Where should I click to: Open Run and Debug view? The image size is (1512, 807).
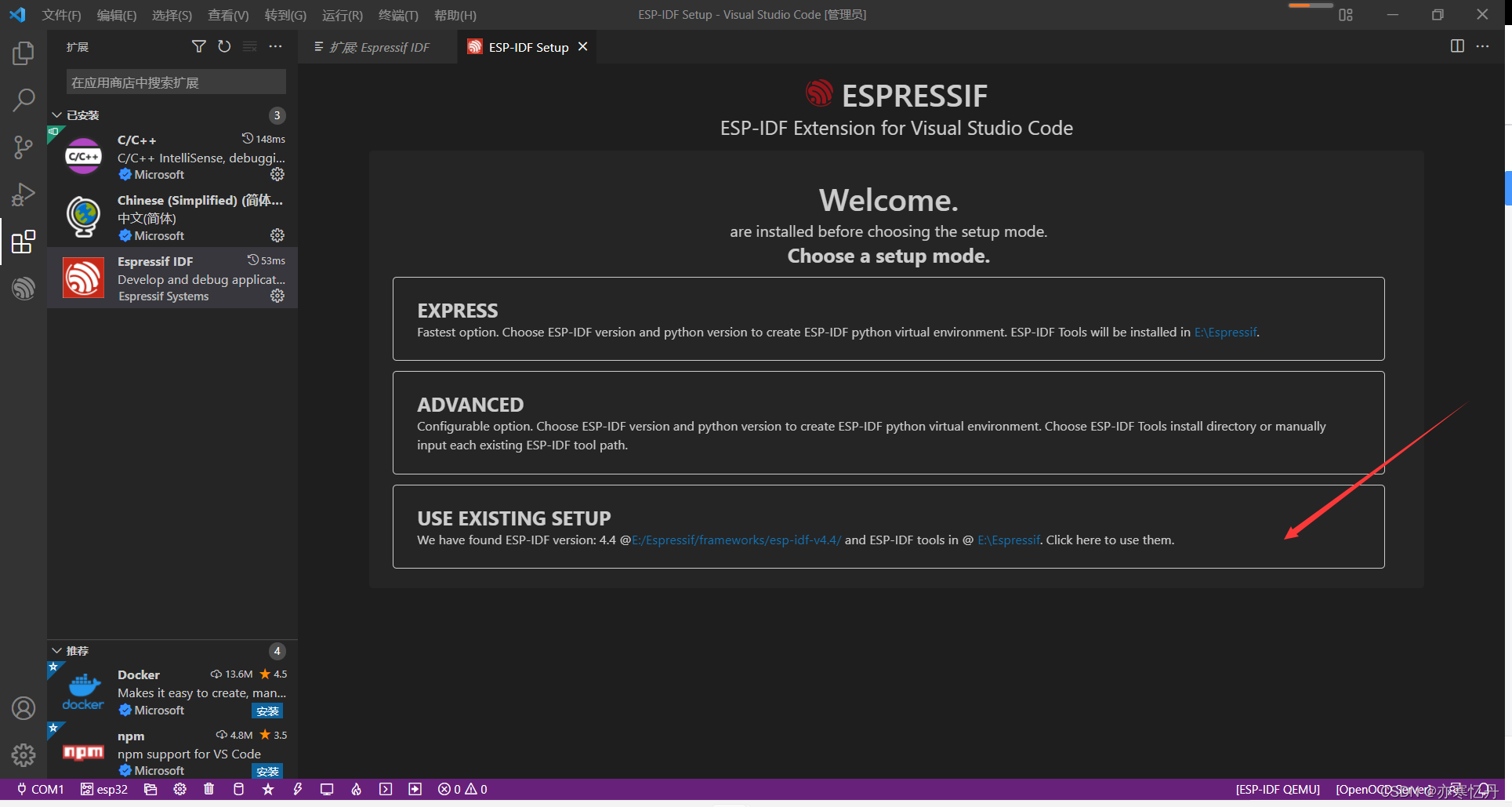pos(24,194)
